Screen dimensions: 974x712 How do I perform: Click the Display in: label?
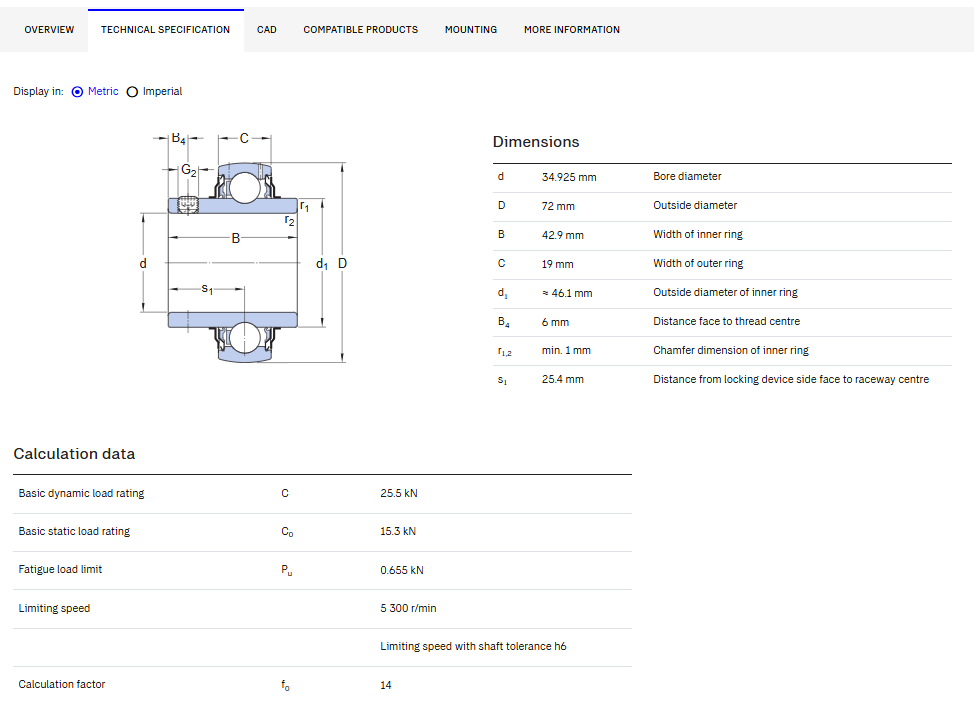(x=38, y=91)
